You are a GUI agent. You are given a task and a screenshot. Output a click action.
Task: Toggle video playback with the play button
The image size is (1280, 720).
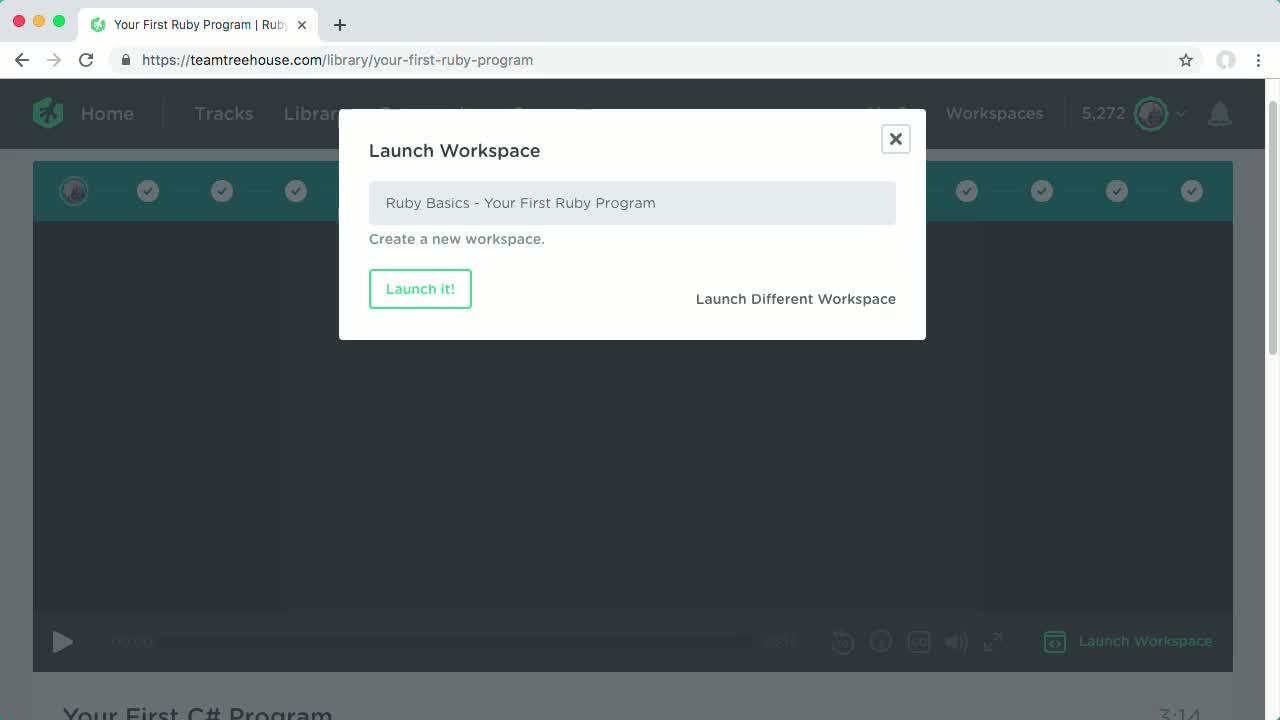coord(62,642)
